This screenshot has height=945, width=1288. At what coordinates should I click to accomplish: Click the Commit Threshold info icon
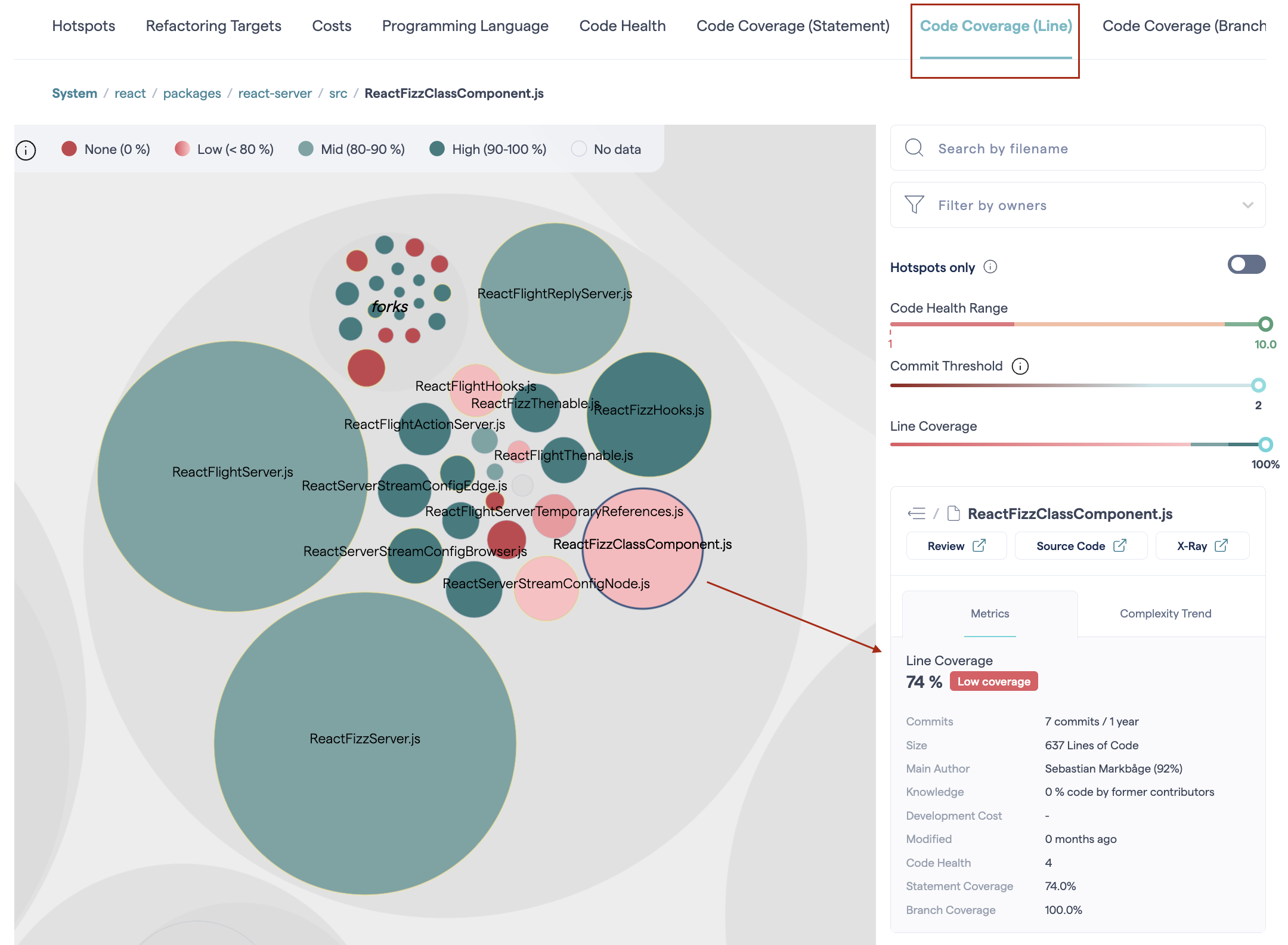click(1020, 366)
